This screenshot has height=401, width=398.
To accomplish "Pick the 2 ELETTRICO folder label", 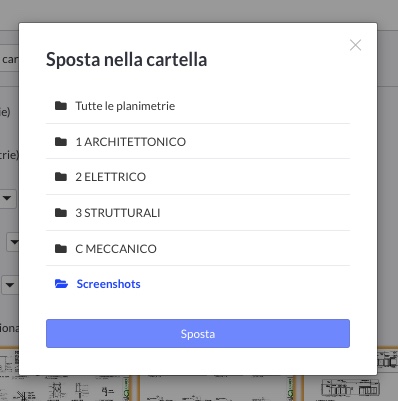I will tap(111, 177).
